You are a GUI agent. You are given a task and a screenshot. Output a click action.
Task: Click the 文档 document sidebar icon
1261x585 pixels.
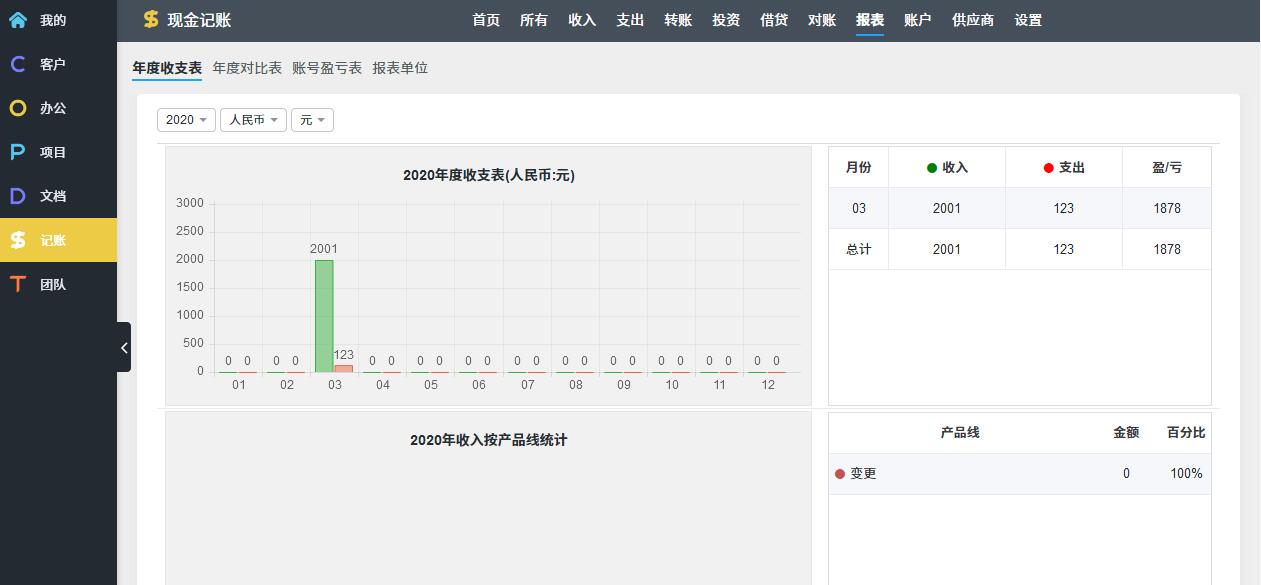18,196
